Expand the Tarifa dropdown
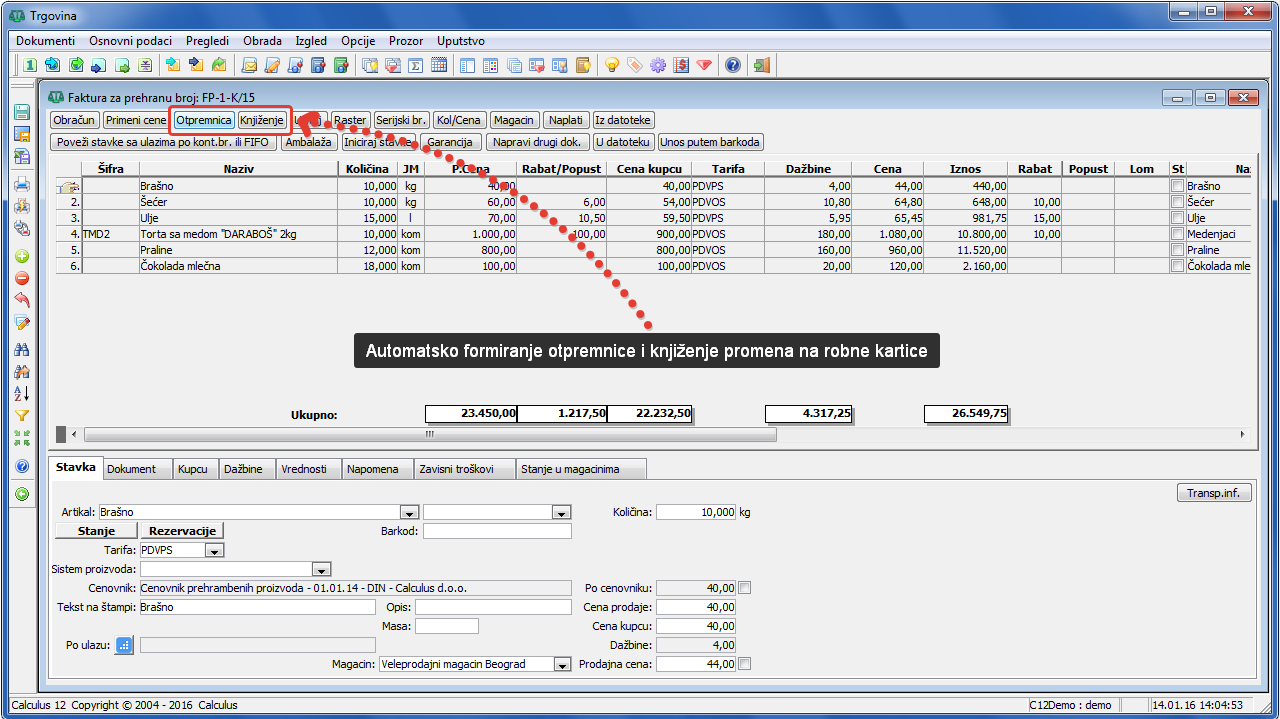Image resolution: width=1280 pixels, height=719 pixels. [215, 550]
